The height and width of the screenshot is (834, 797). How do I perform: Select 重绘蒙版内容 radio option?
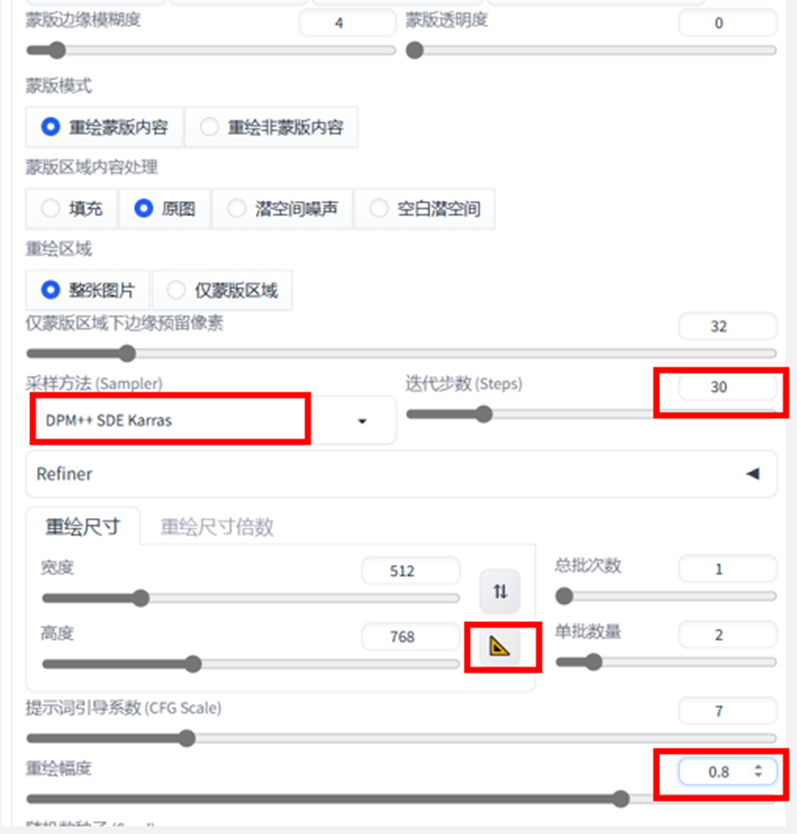pyautogui.click(x=104, y=127)
